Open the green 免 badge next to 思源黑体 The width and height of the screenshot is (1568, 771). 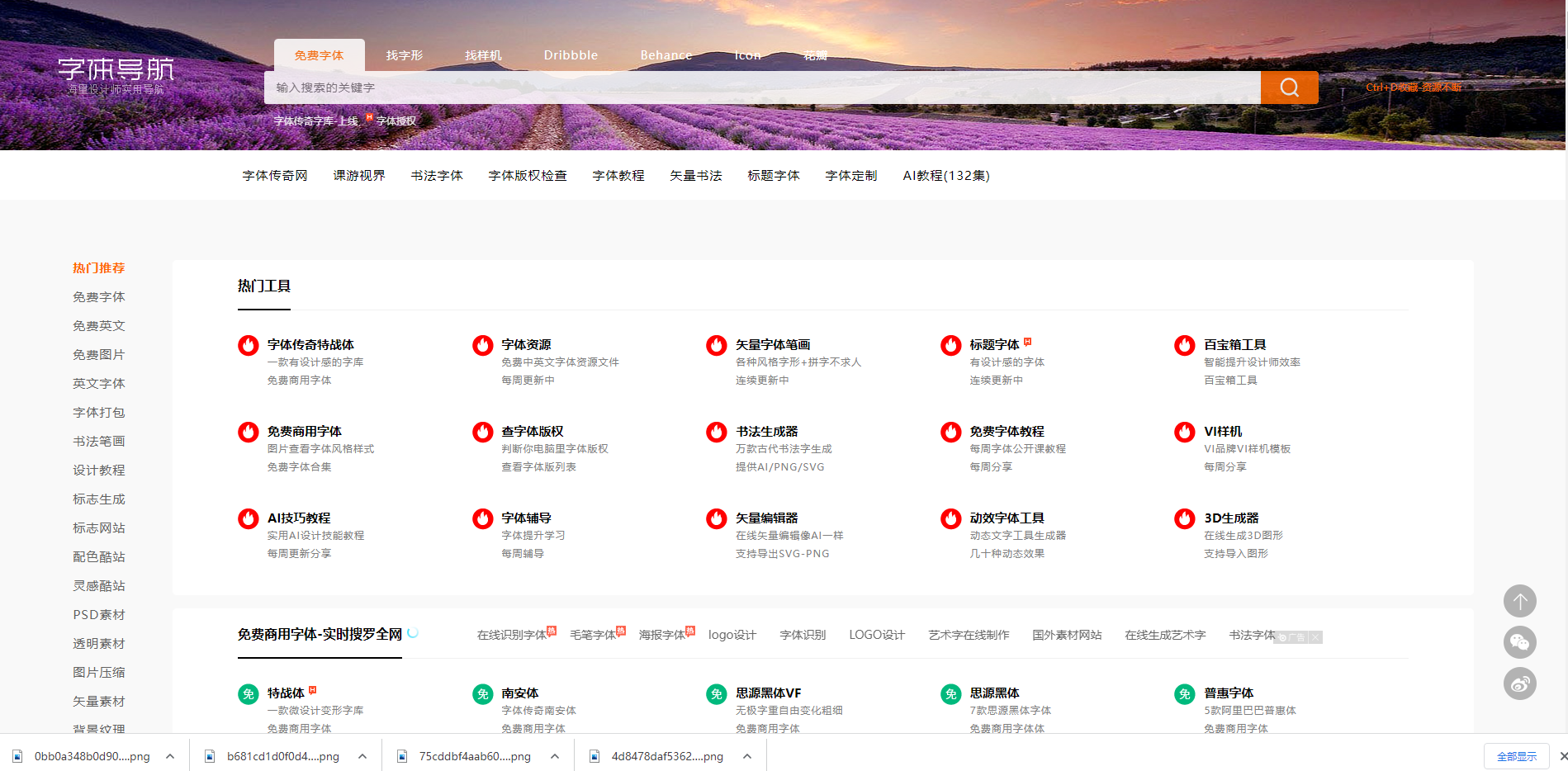coord(951,694)
